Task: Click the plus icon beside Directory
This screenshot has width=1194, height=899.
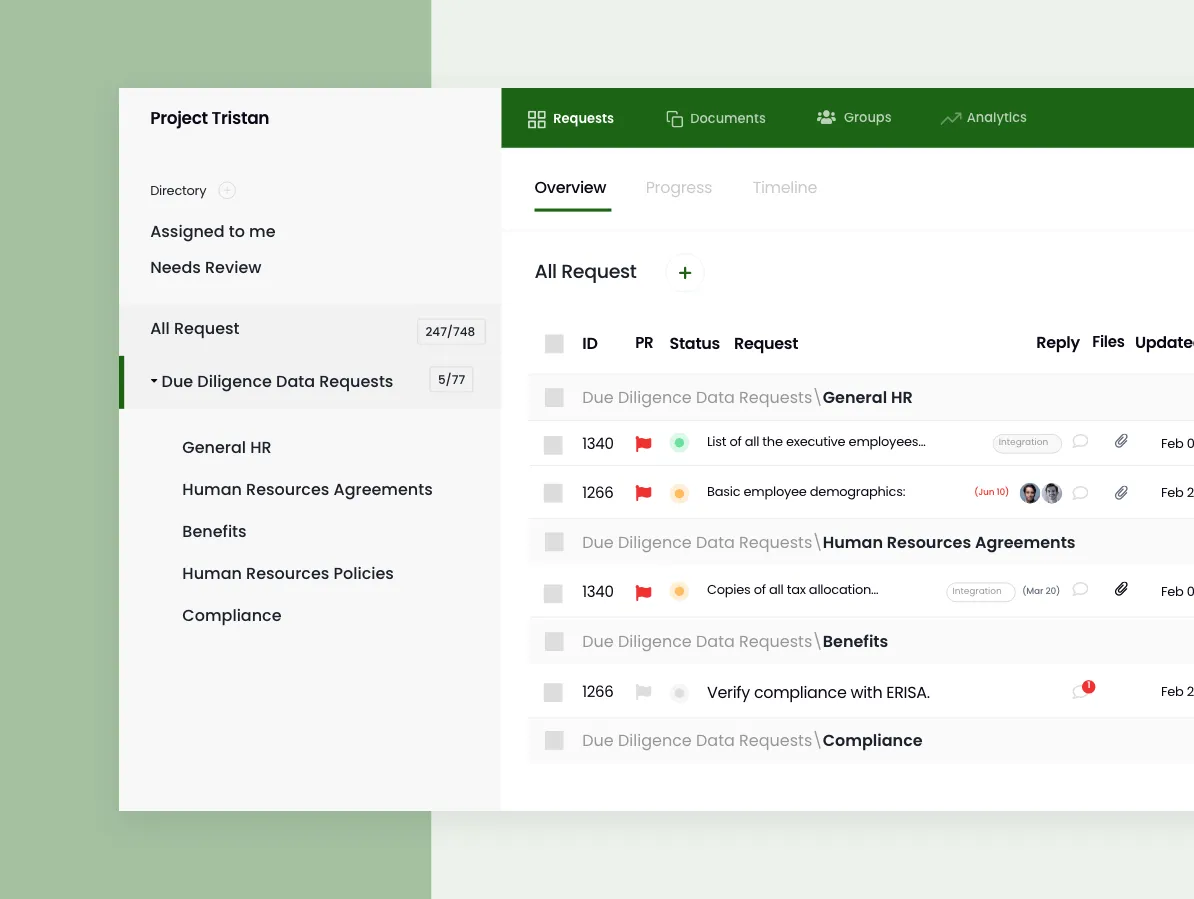Action: (227, 190)
